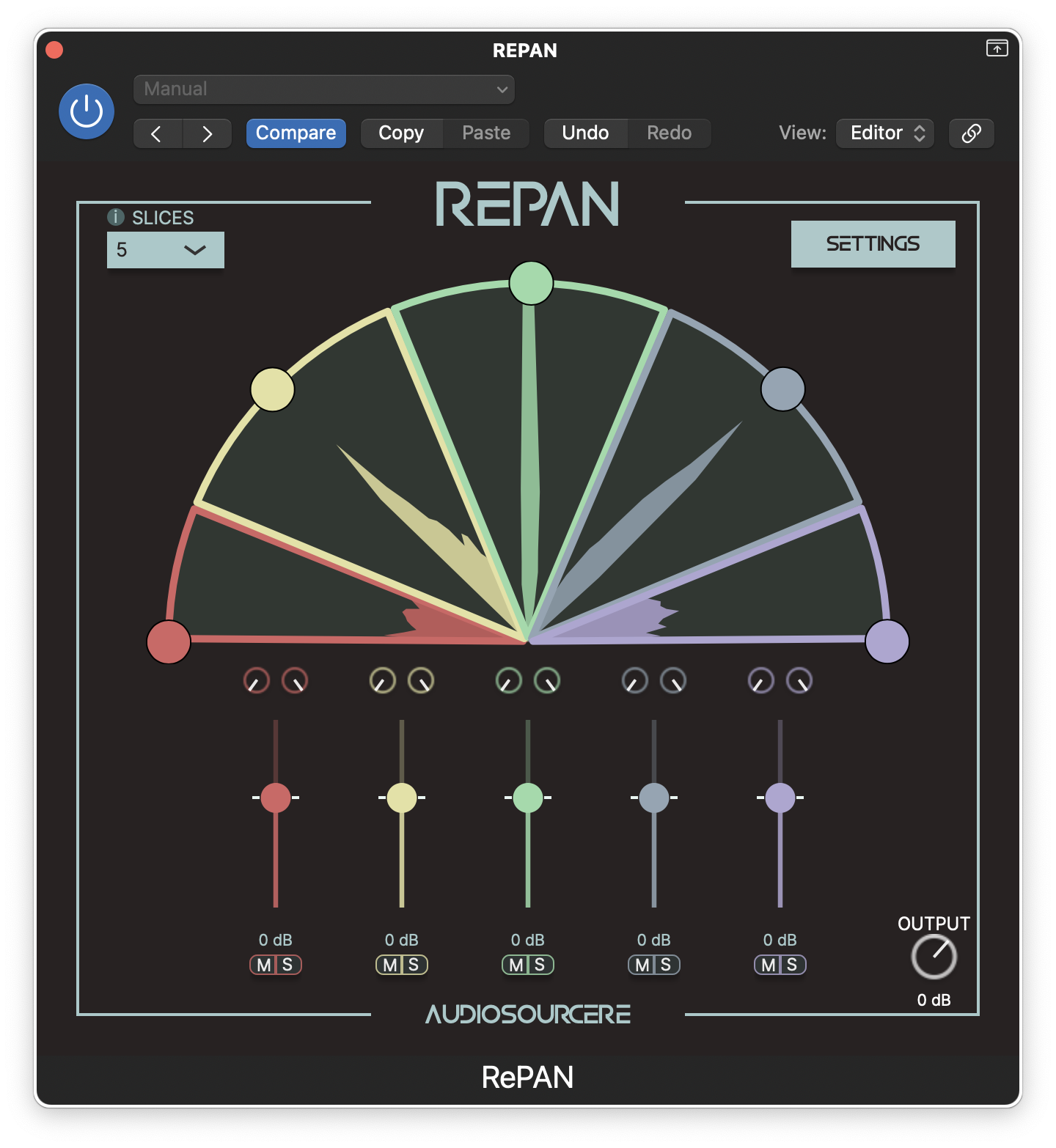Go to previous preset arrow
1056x1148 pixels.
click(158, 133)
